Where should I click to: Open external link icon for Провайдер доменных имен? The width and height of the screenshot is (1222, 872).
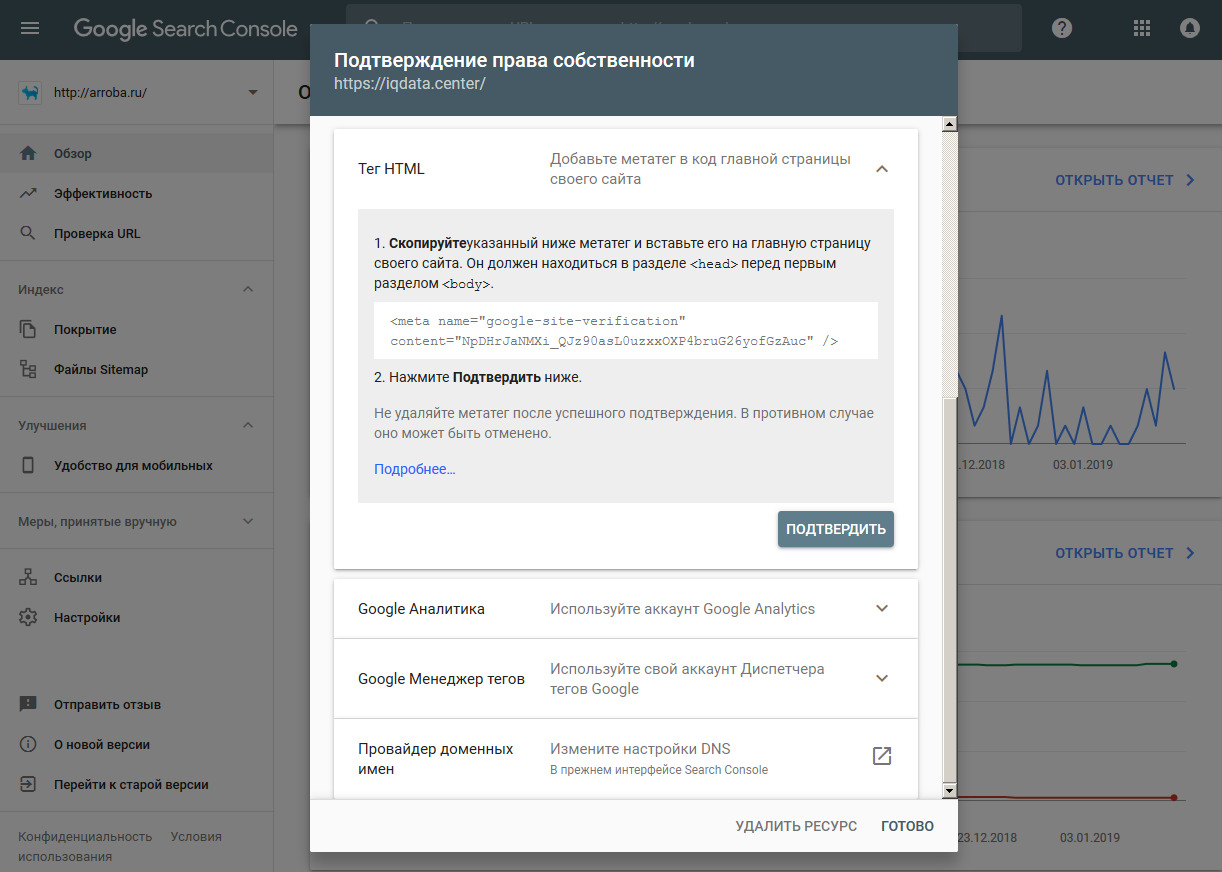pos(882,756)
